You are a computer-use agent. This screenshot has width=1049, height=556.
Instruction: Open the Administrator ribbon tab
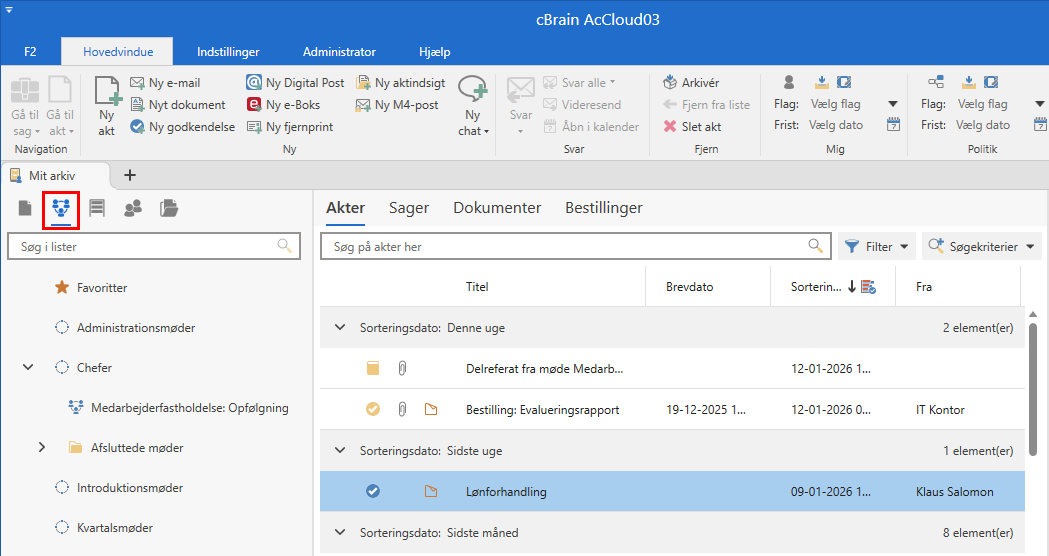point(339,52)
